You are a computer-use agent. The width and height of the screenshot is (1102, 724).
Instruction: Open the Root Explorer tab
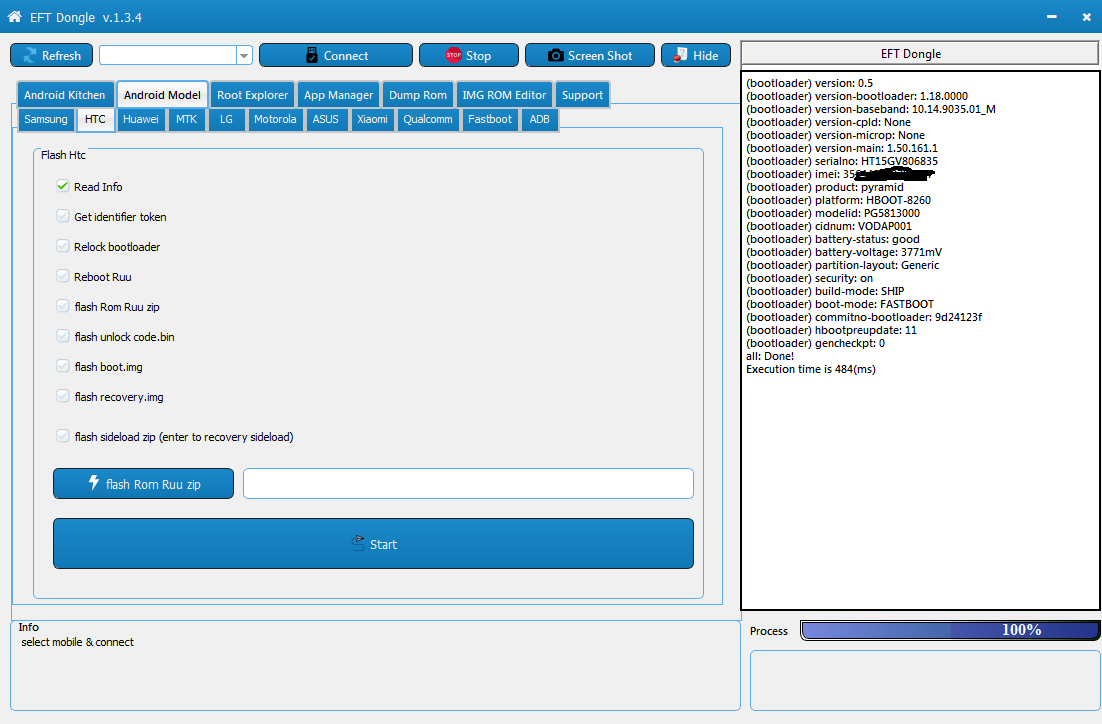pos(252,95)
